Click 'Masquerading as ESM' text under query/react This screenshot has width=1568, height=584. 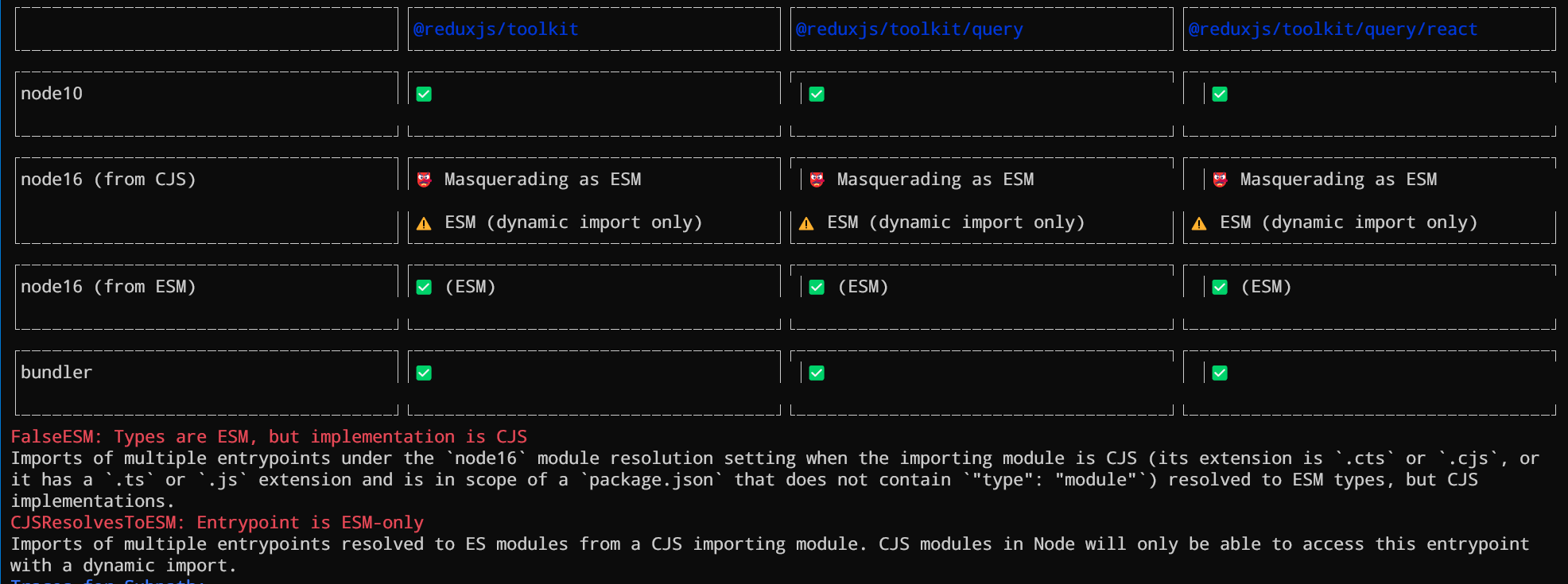(1338, 180)
